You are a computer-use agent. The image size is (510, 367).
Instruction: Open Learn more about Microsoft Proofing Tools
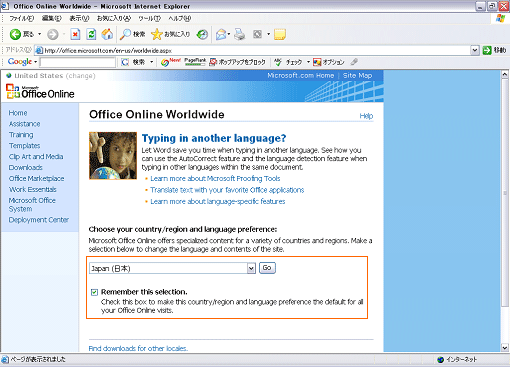pyautogui.click(x=215, y=179)
